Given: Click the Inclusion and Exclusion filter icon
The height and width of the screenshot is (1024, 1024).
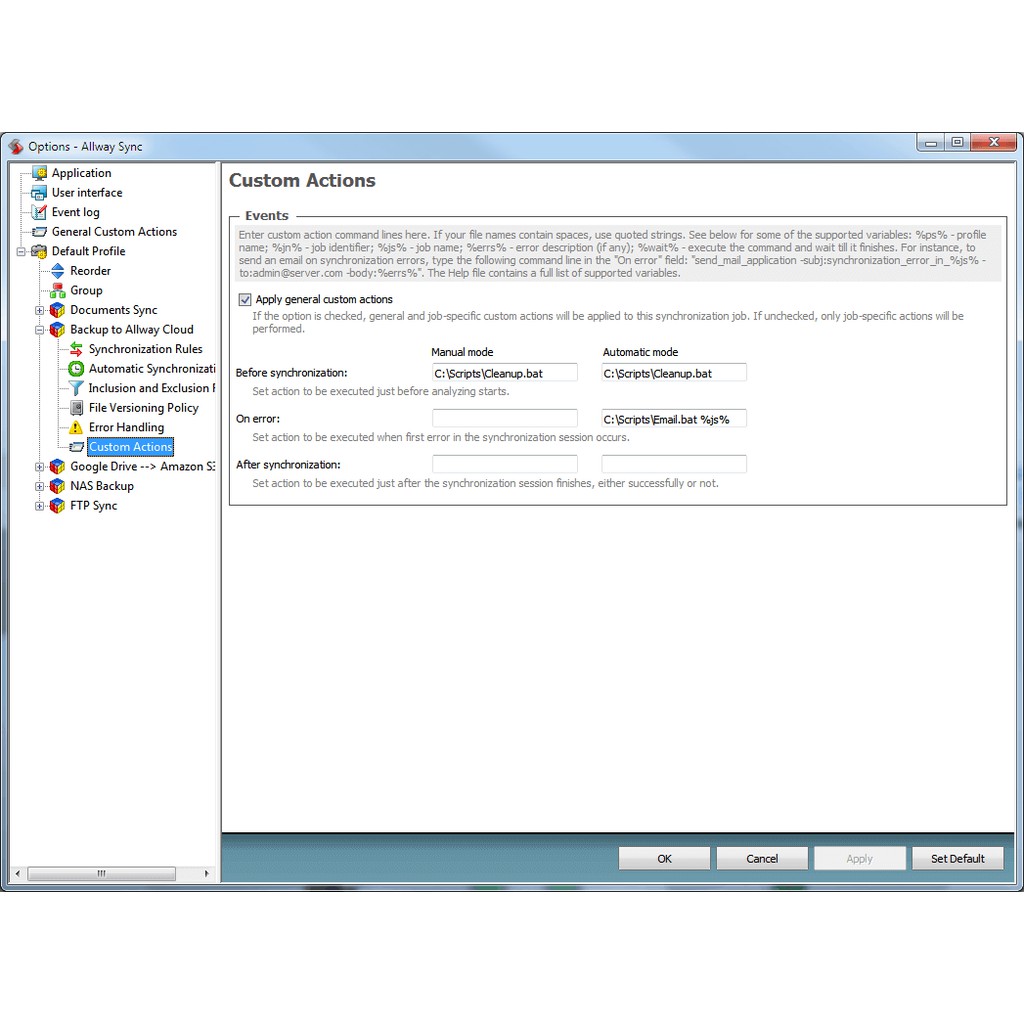Looking at the screenshot, I should pos(76,388).
